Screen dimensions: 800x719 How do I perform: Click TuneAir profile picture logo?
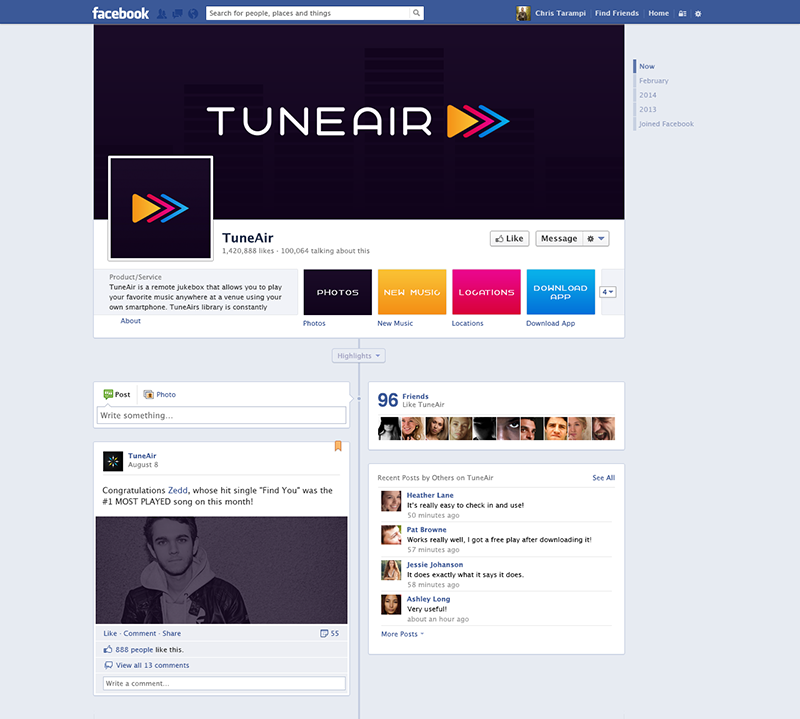161,208
